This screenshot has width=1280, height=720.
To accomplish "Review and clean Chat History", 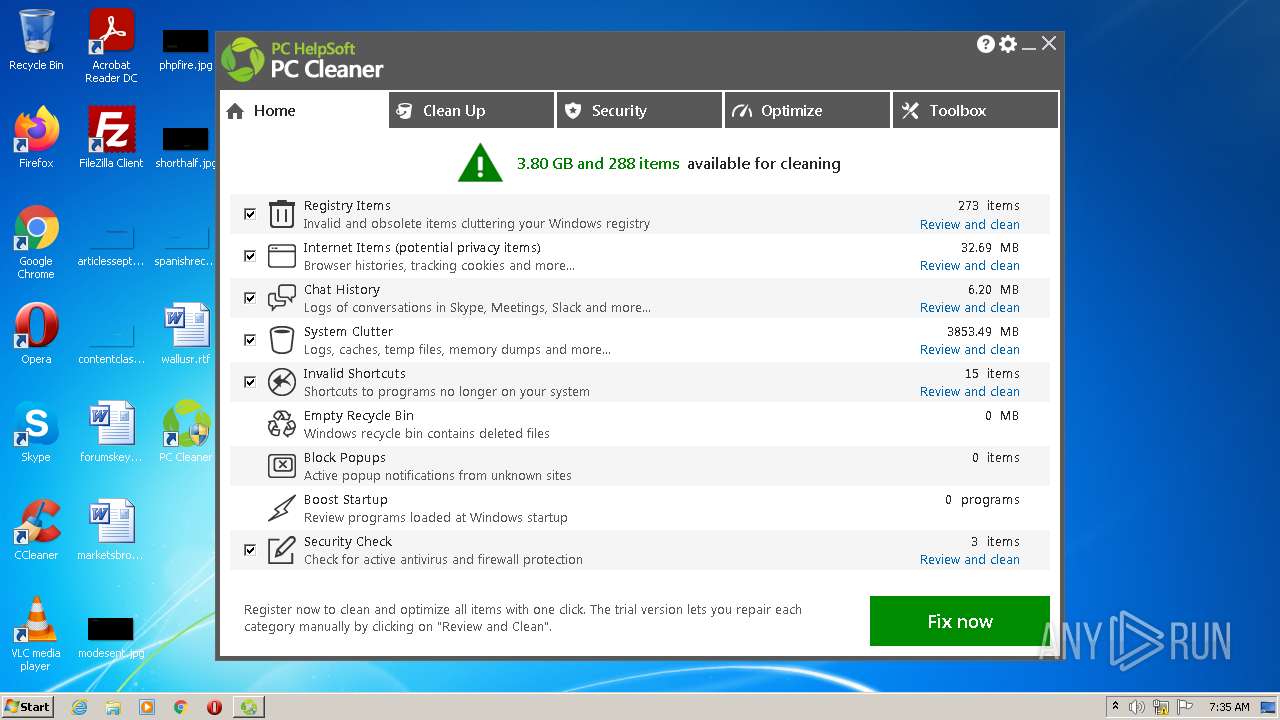I will [x=970, y=308].
